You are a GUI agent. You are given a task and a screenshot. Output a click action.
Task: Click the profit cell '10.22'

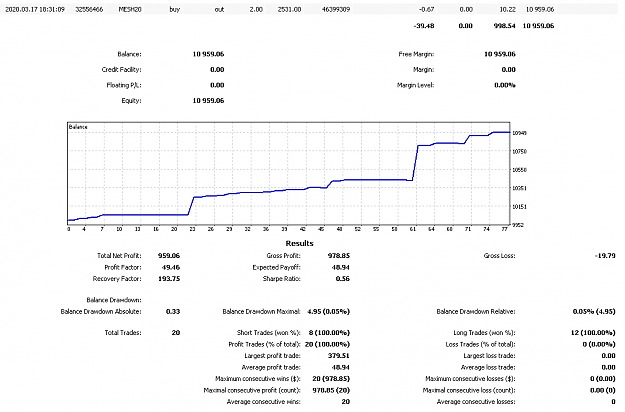tap(507, 9)
